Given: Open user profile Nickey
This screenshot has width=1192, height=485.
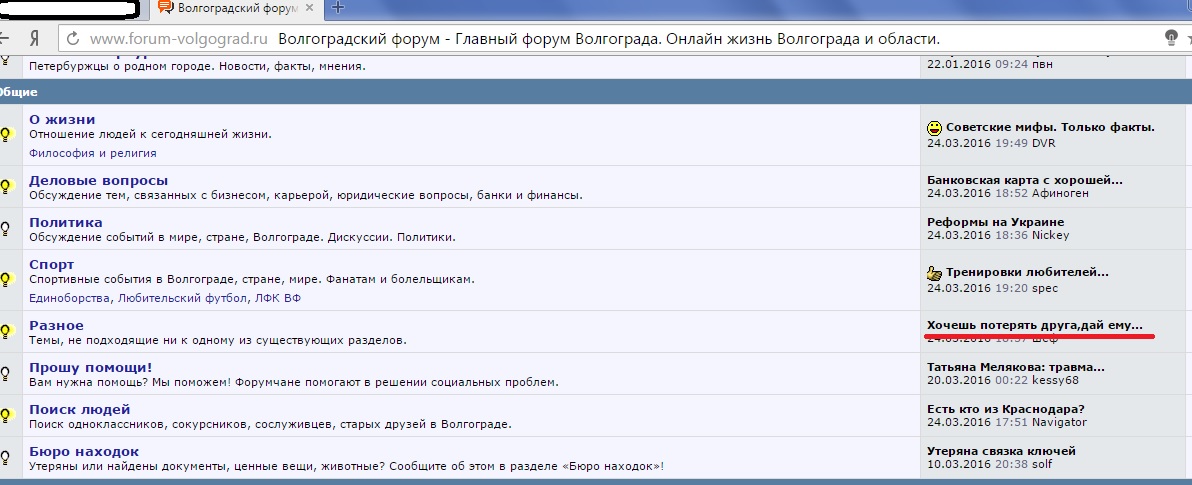Looking at the screenshot, I should coord(1050,235).
